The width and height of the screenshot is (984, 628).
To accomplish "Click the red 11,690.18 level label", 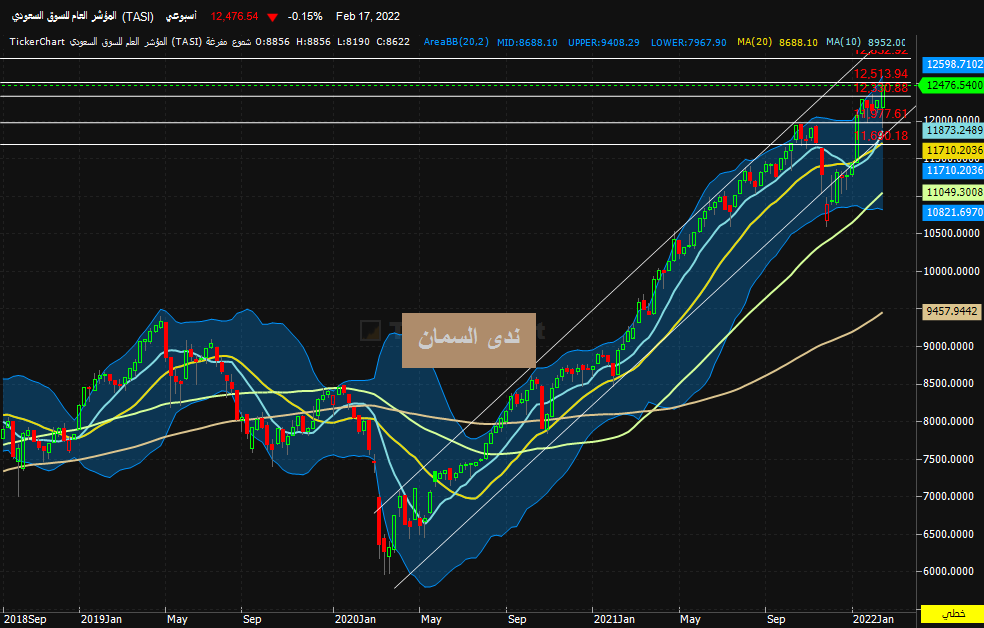I will (x=880, y=136).
